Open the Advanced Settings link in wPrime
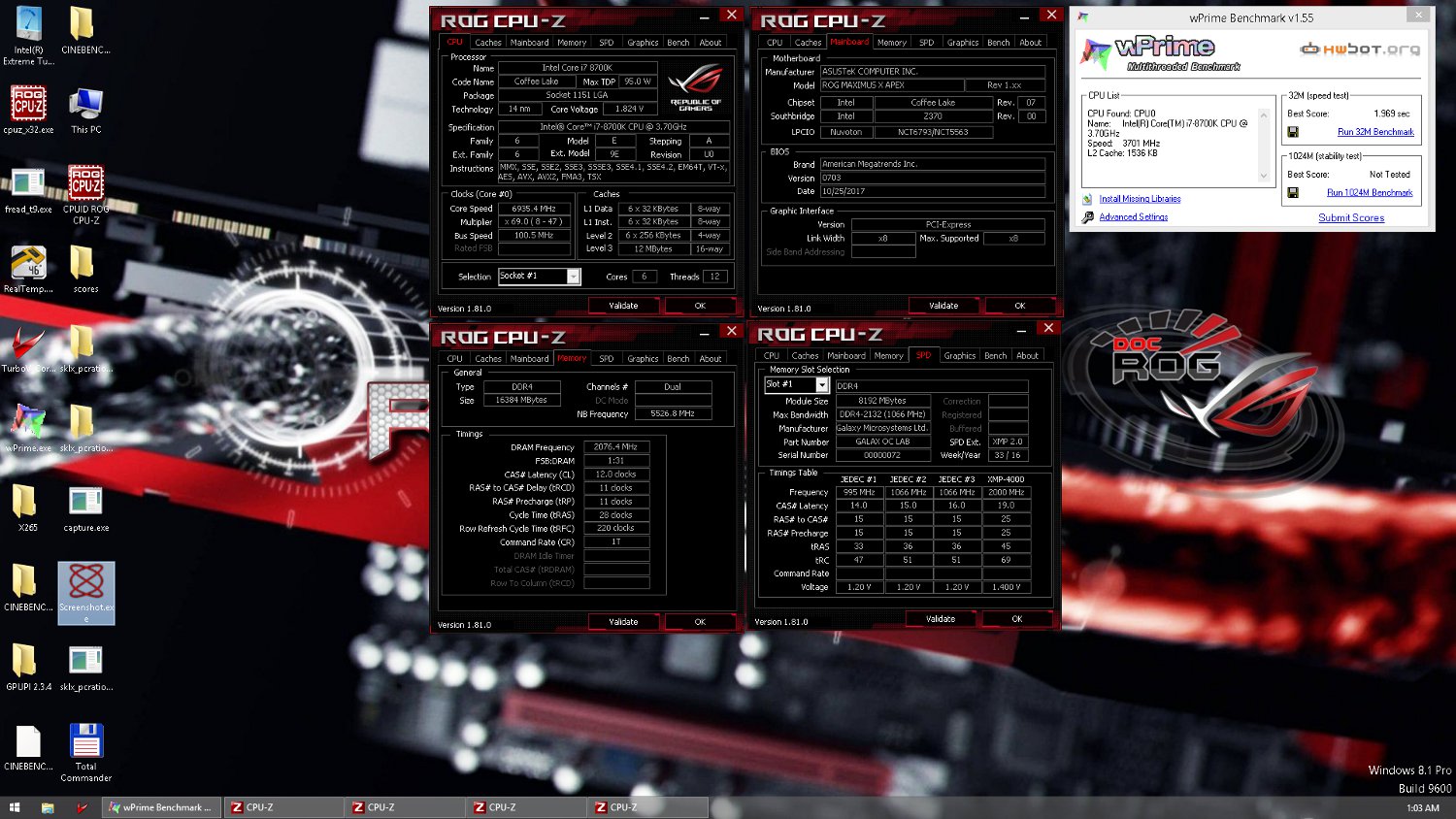Screen dimensions: 1456x819 pyautogui.click(x=1134, y=217)
